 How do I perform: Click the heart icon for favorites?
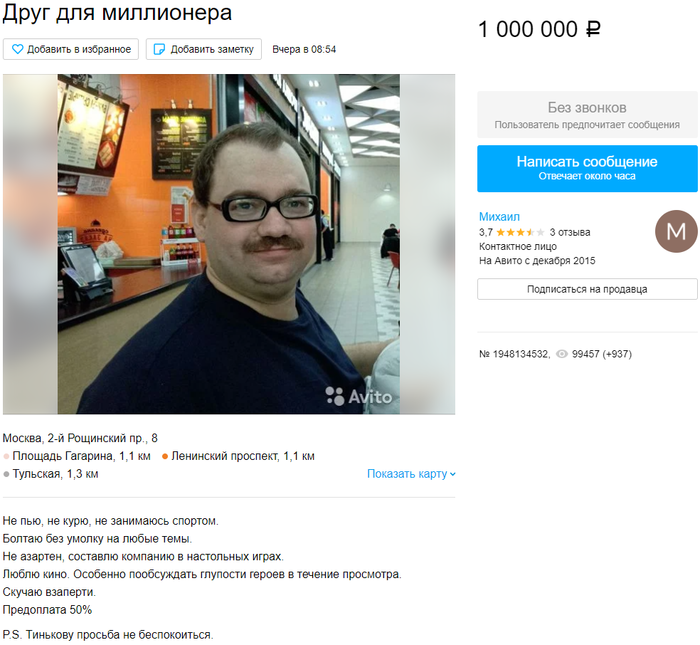(x=17, y=49)
